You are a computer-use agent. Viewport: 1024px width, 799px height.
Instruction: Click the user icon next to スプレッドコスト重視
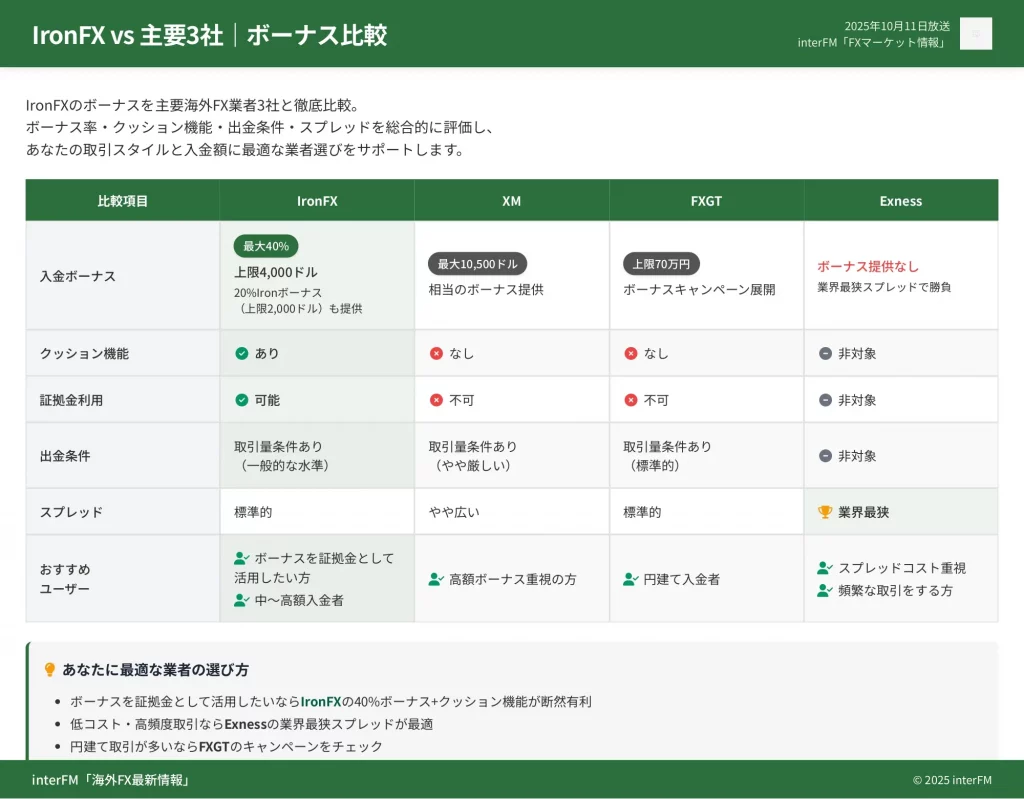click(x=825, y=568)
